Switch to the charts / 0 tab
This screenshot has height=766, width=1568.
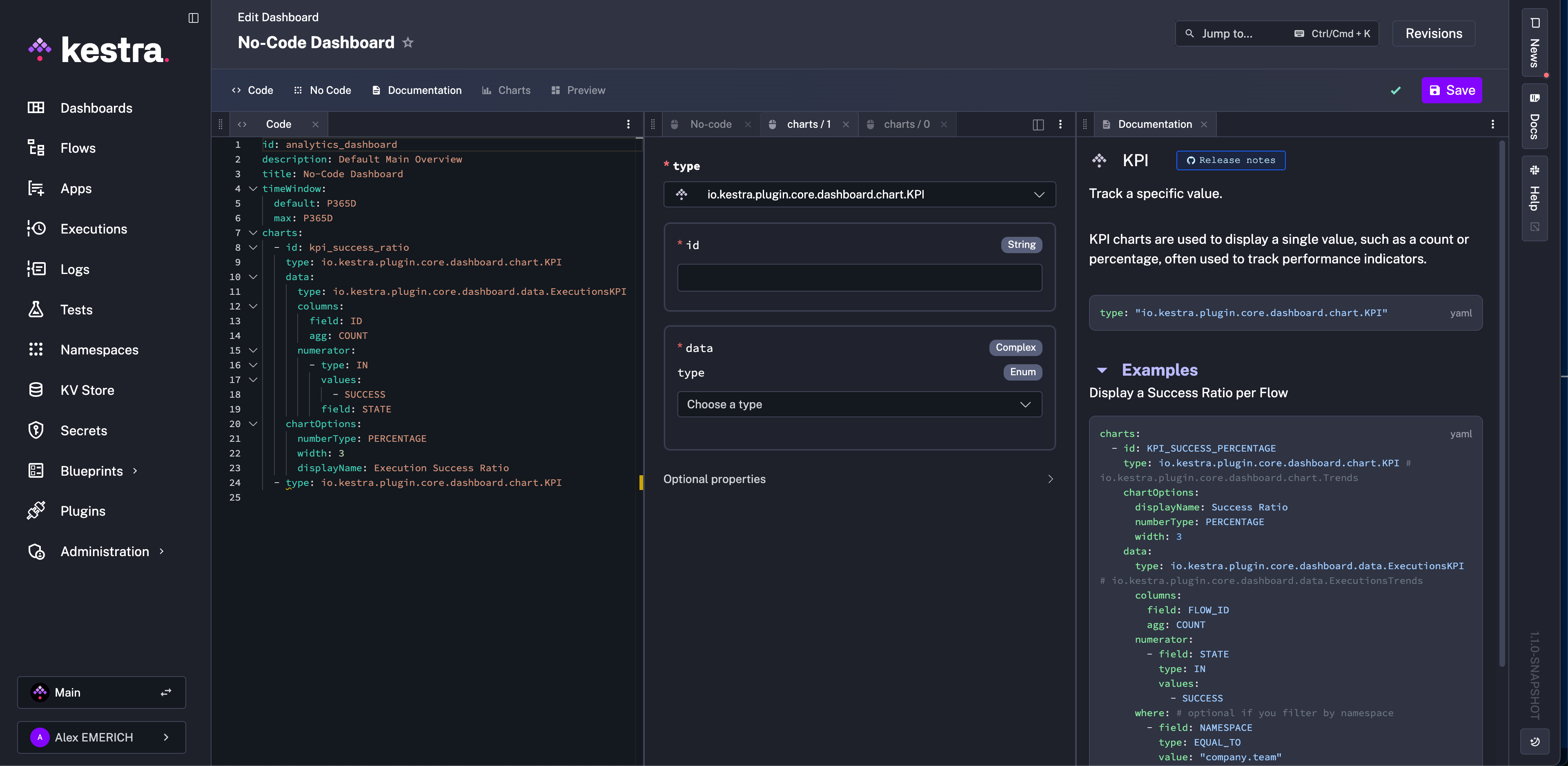pos(906,124)
